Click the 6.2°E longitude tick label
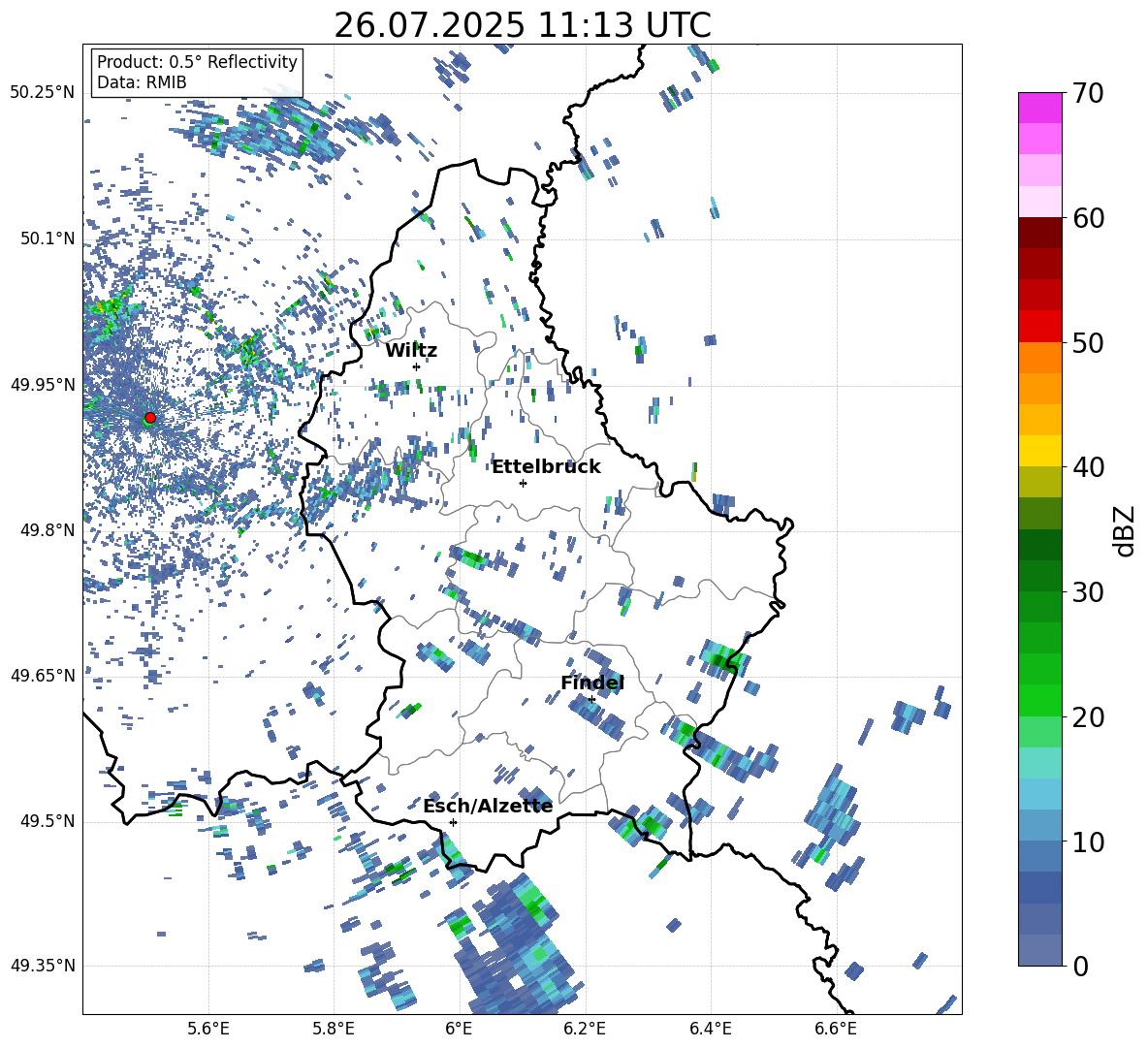The image size is (1148, 1048). click(x=585, y=1029)
